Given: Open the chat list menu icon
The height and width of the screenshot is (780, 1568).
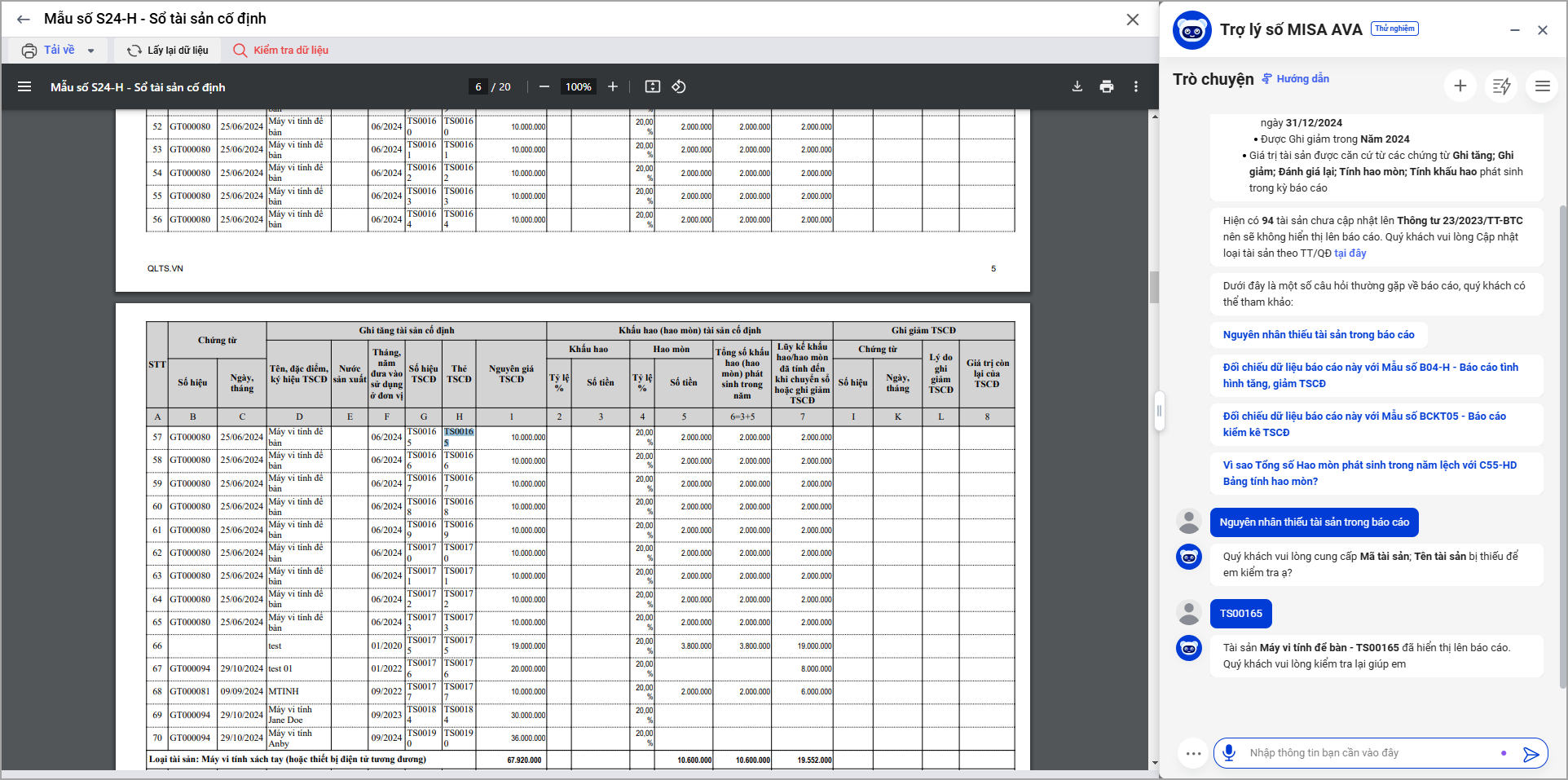Looking at the screenshot, I should [x=1543, y=86].
